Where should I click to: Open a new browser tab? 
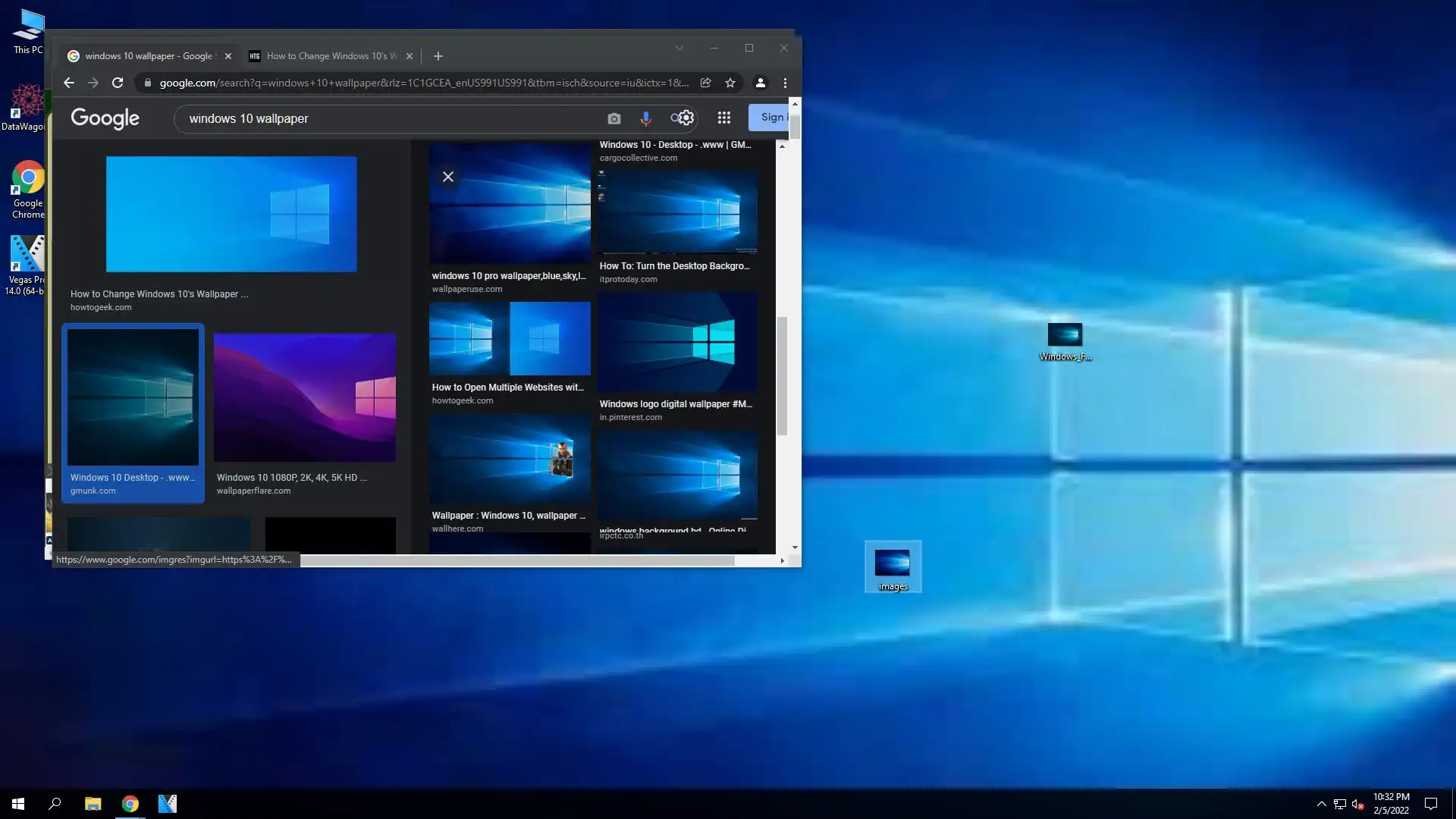pos(438,56)
